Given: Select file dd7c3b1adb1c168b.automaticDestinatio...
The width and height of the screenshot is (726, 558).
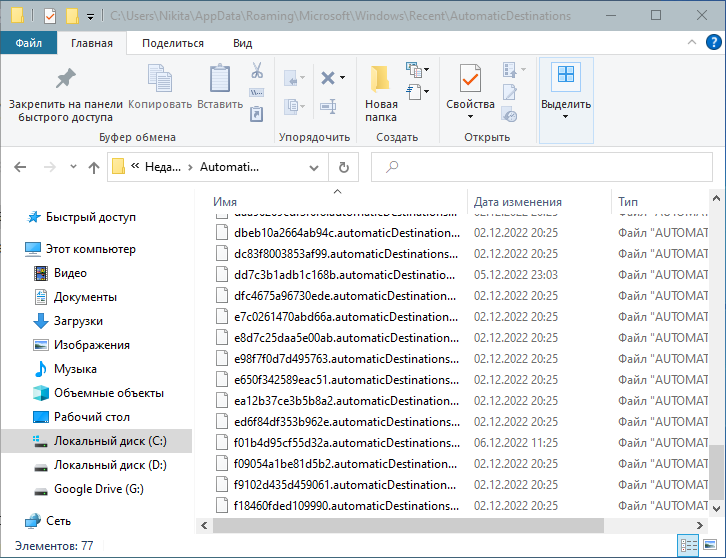Looking at the screenshot, I should pos(344,275).
